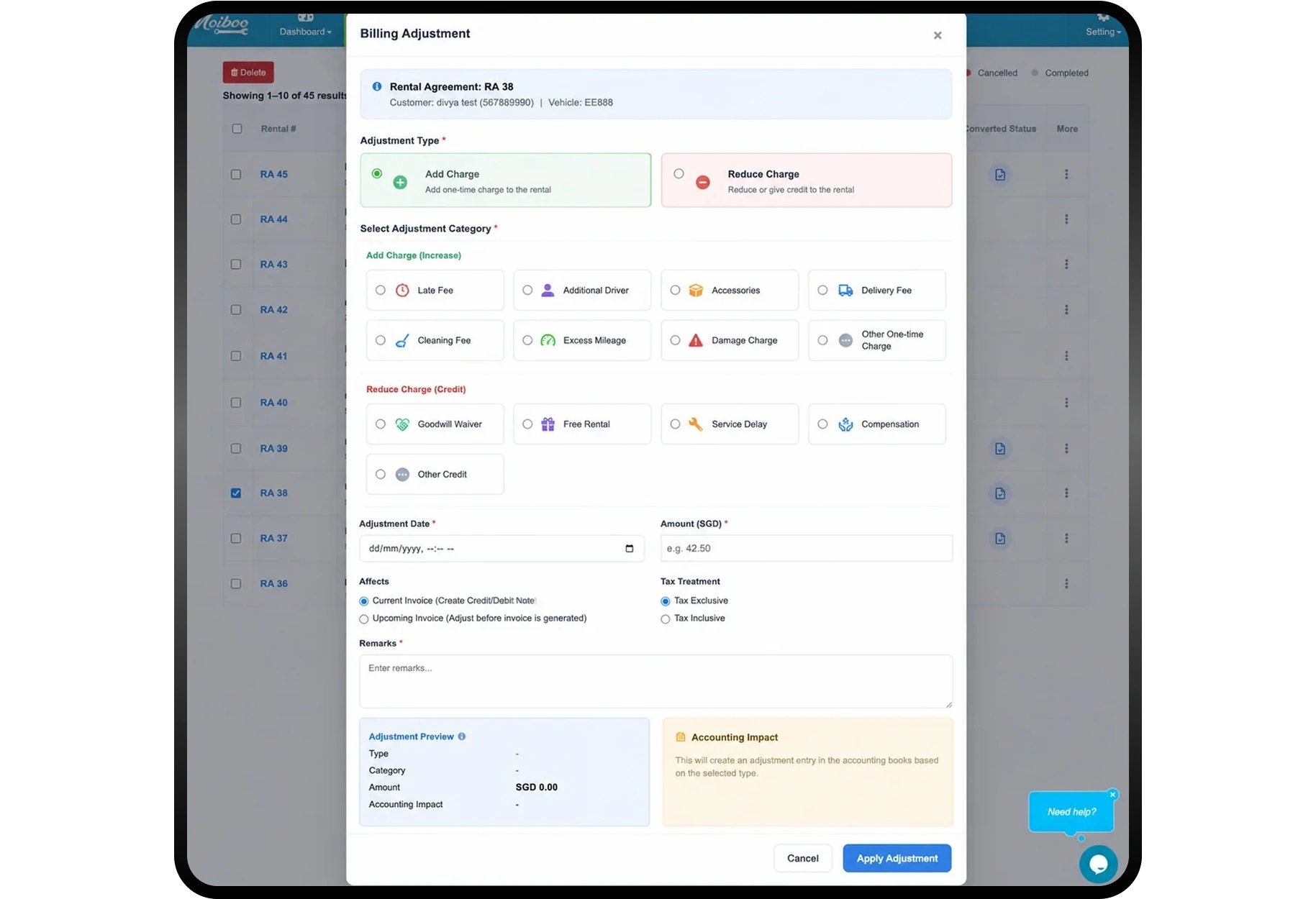Screen dimensions: 1316x899
Task: Open the more options menu for RA 44
Action: click(1066, 219)
